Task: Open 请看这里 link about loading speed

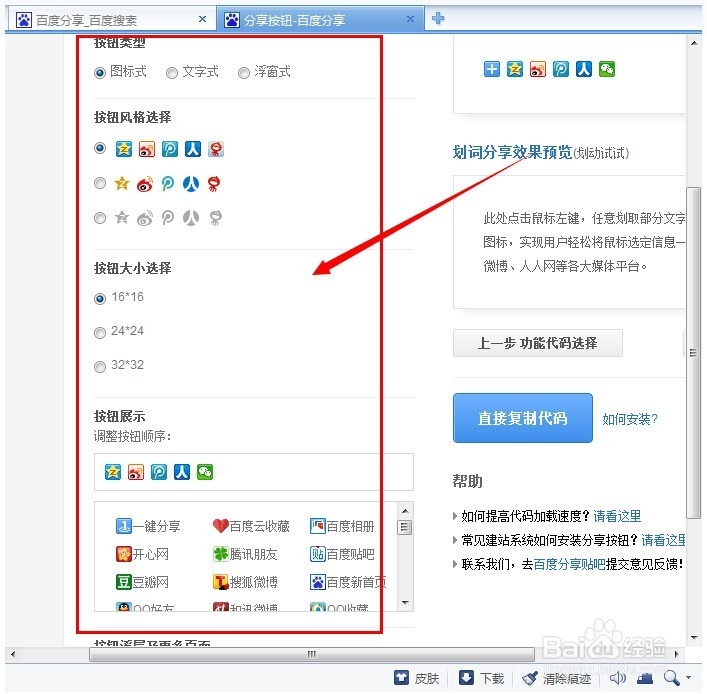Action: (617, 516)
